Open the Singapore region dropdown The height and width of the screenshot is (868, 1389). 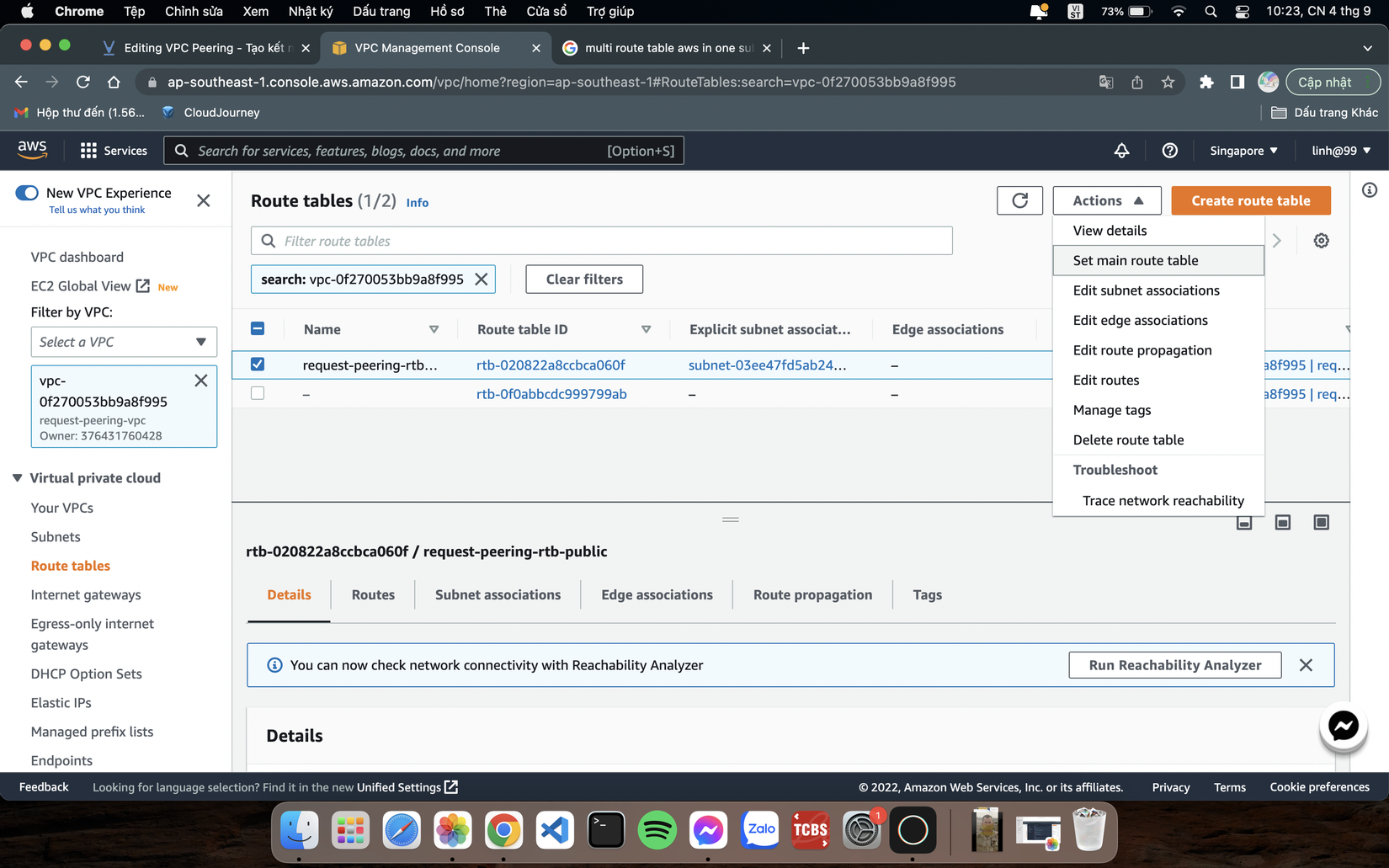coord(1243,151)
